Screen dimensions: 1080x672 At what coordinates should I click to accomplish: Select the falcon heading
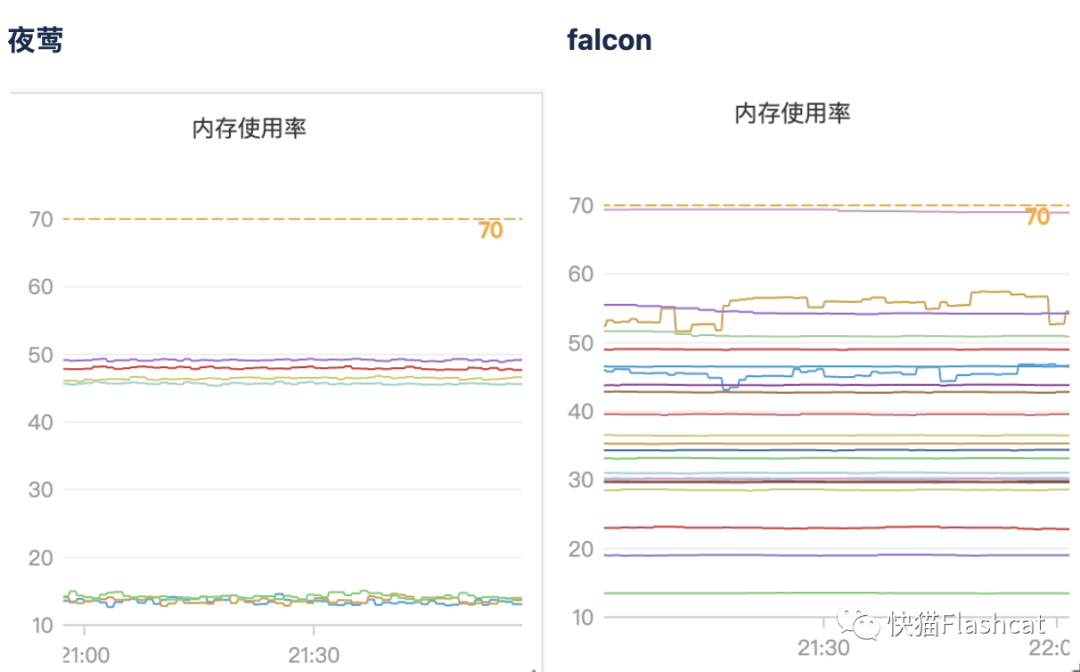point(609,40)
